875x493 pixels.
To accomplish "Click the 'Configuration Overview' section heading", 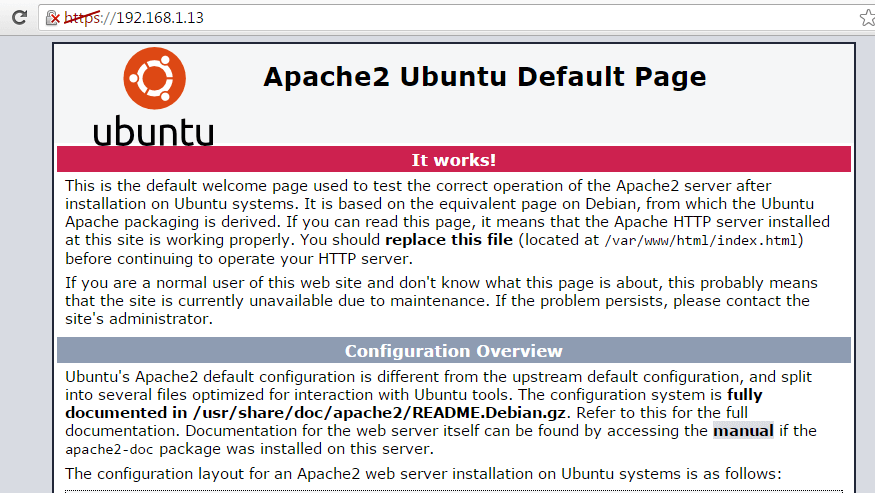I will 454,351.
